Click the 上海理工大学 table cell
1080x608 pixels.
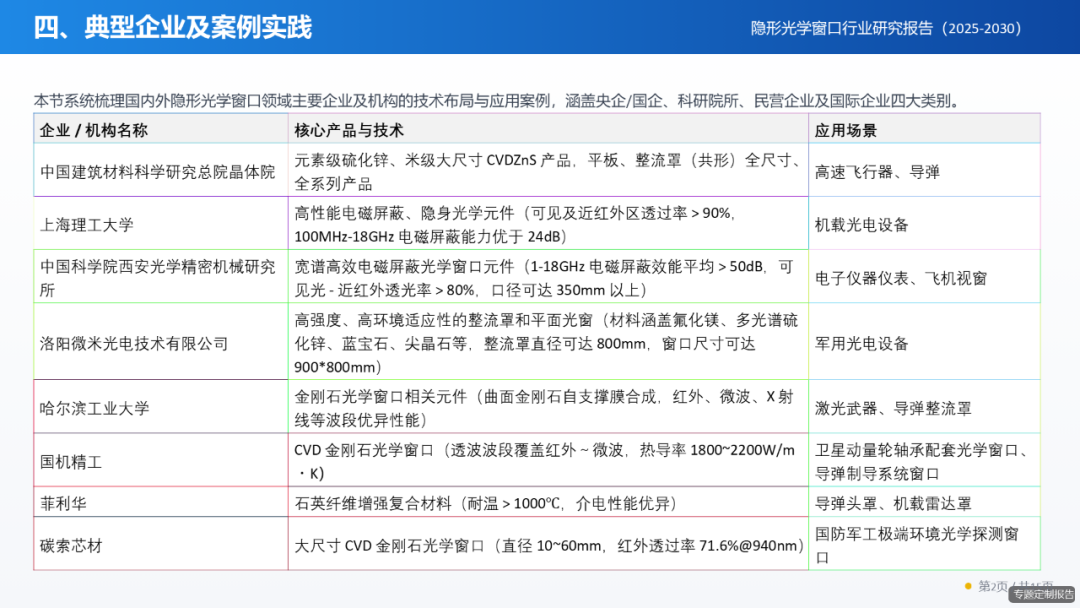pyautogui.click(x=90, y=226)
